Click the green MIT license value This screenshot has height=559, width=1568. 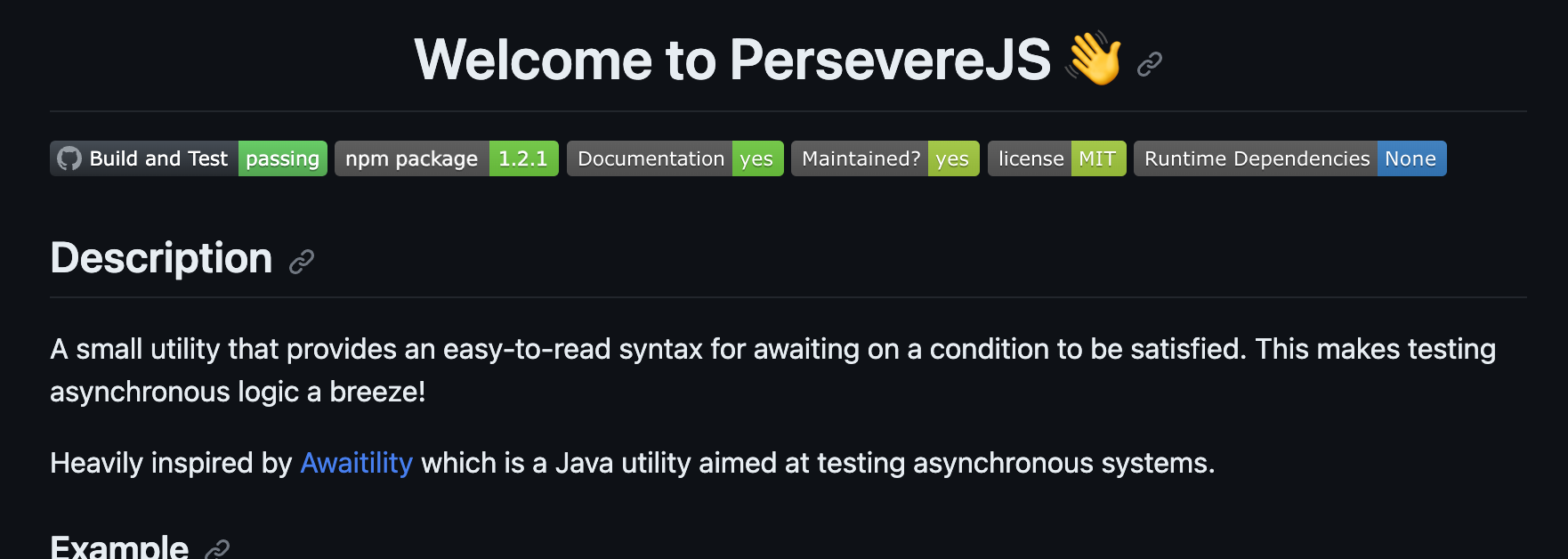pyautogui.click(x=1097, y=158)
